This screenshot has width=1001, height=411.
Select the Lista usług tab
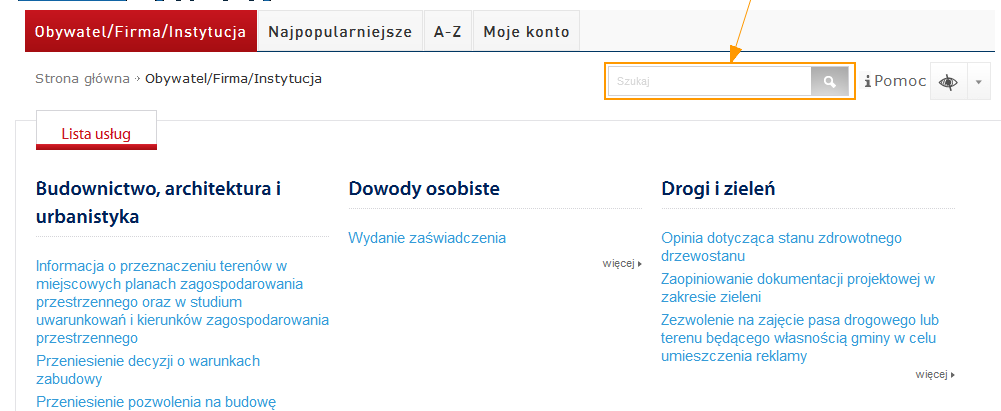point(96,133)
